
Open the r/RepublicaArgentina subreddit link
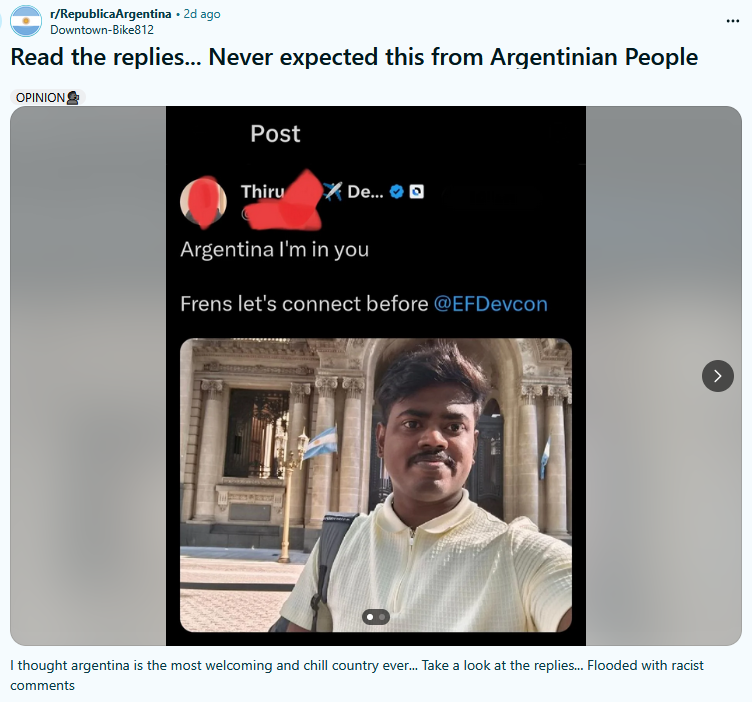tap(110, 14)
